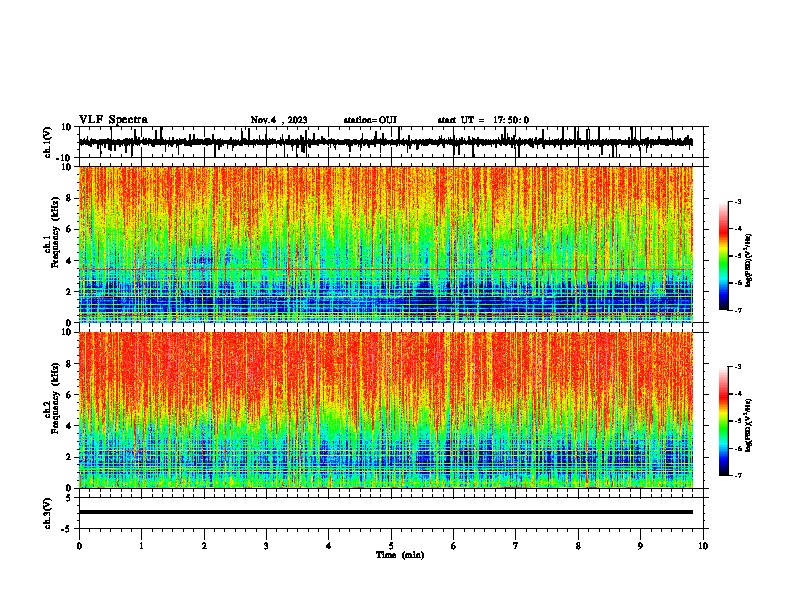Click the 'ch.1(V)' waveform axis label

click(x=47, y=142)
